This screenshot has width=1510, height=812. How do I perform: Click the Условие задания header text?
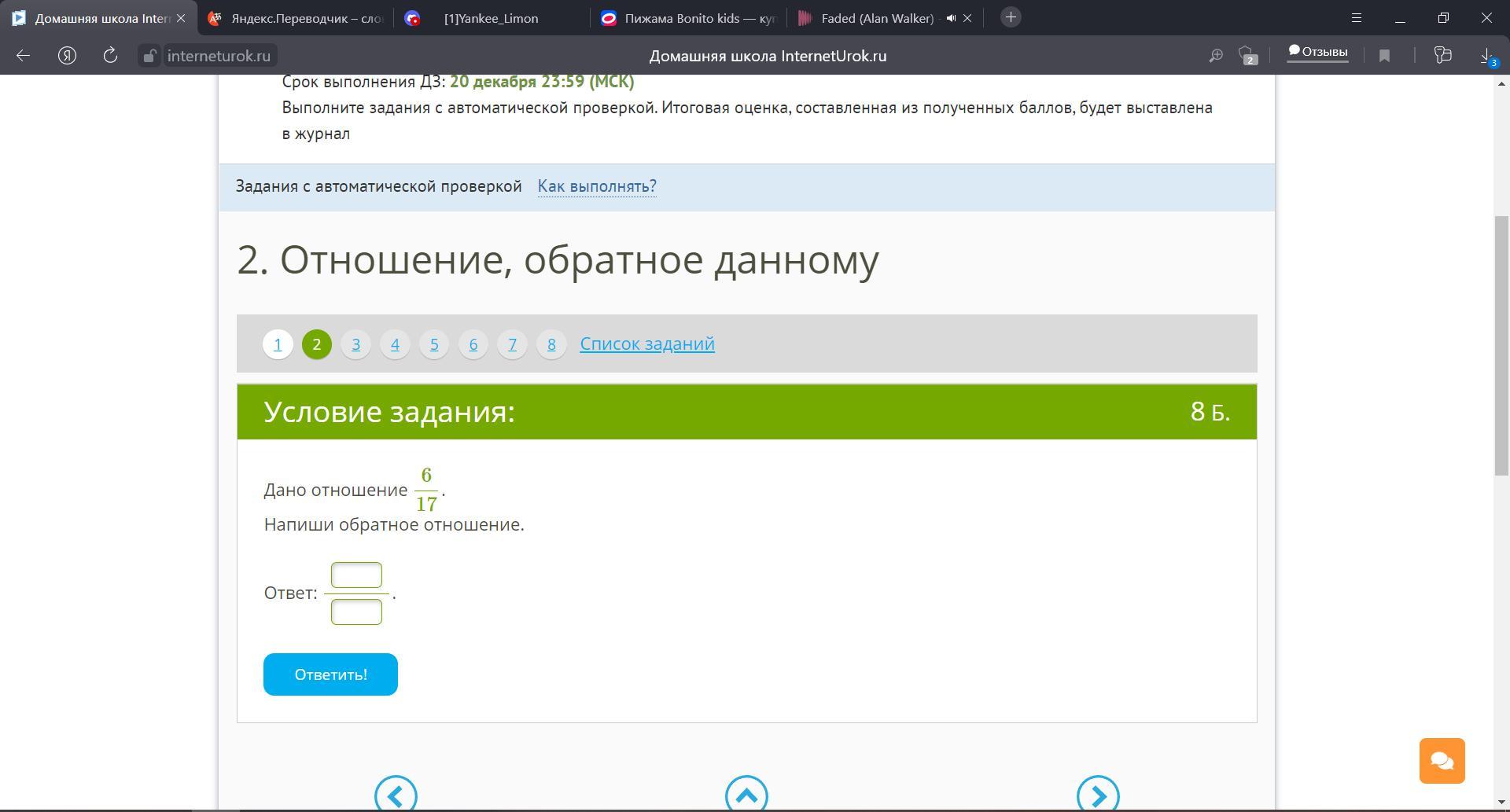pos(389,412)
